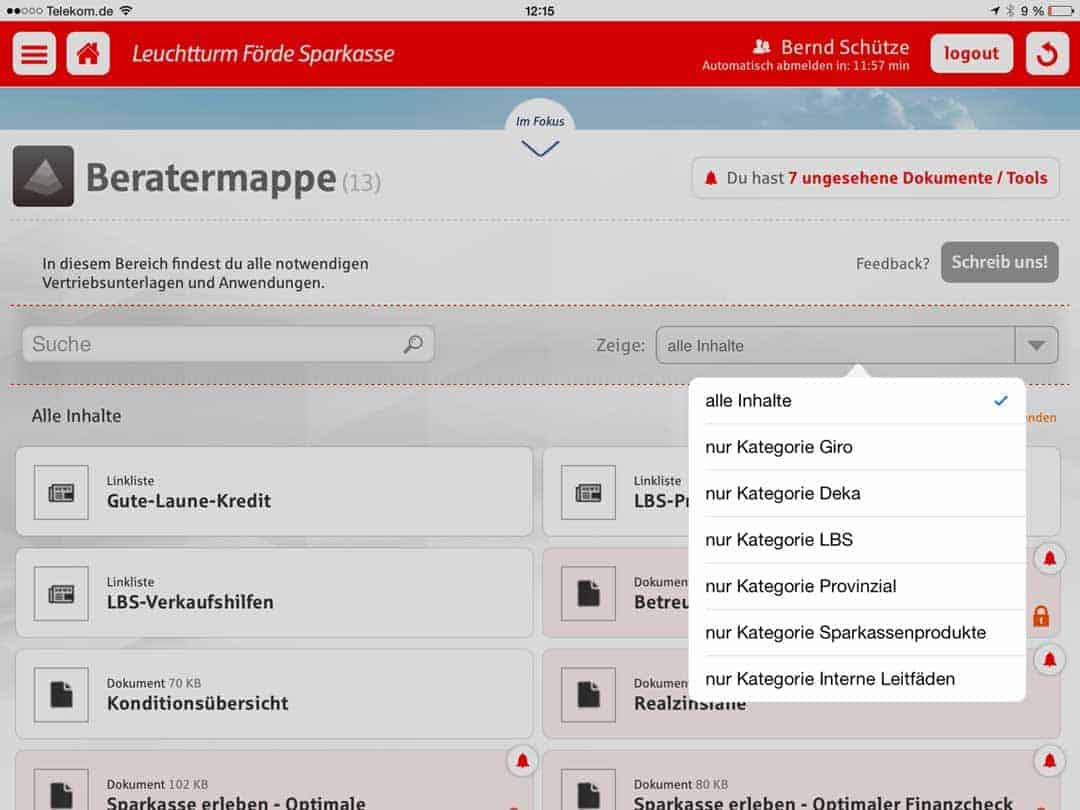The width and height of the screenshot is (1080, 810).
Task: Click the alle Inhalte combo box
Action: (x=857, y=345)
